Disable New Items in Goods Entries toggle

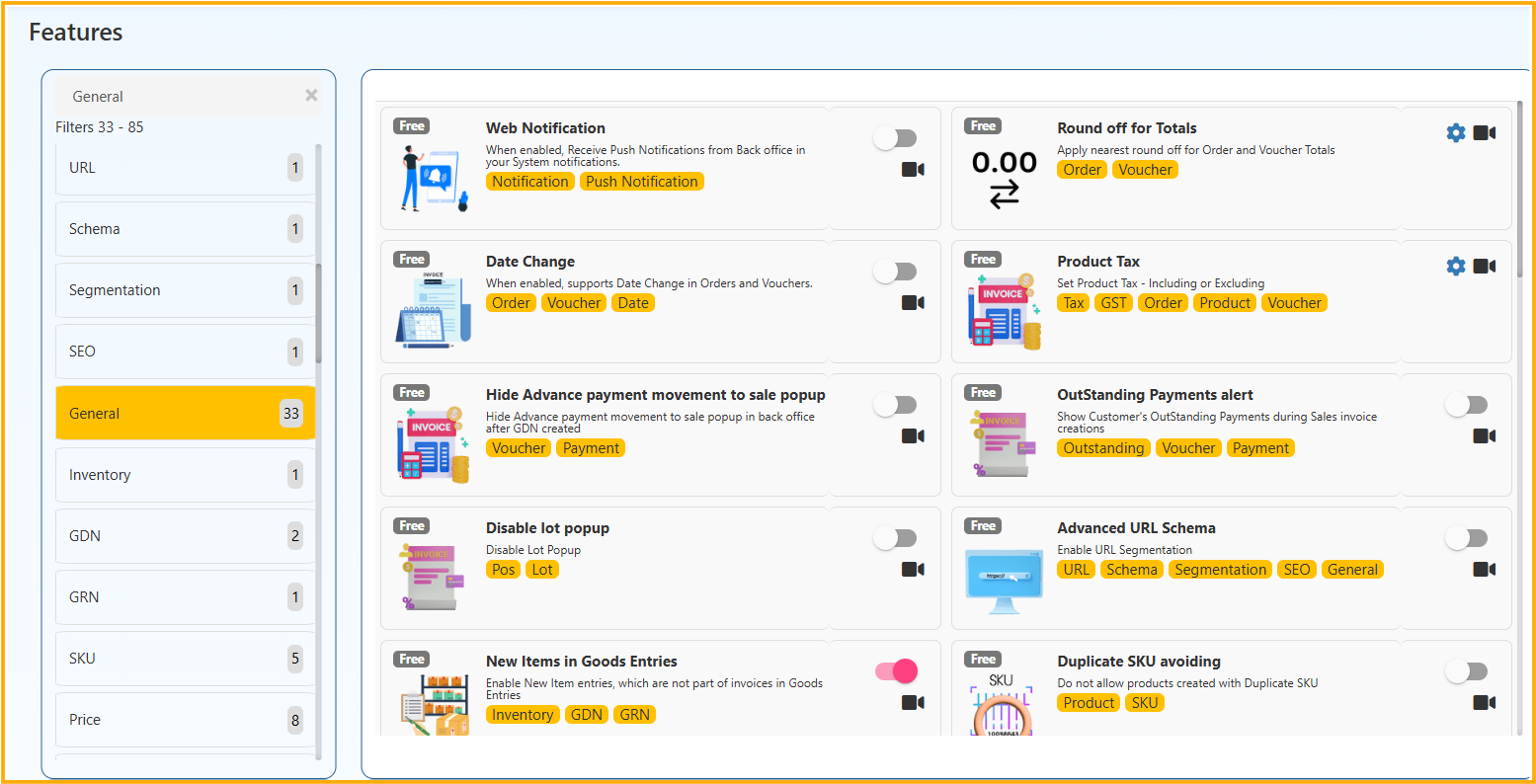(896, 672)
